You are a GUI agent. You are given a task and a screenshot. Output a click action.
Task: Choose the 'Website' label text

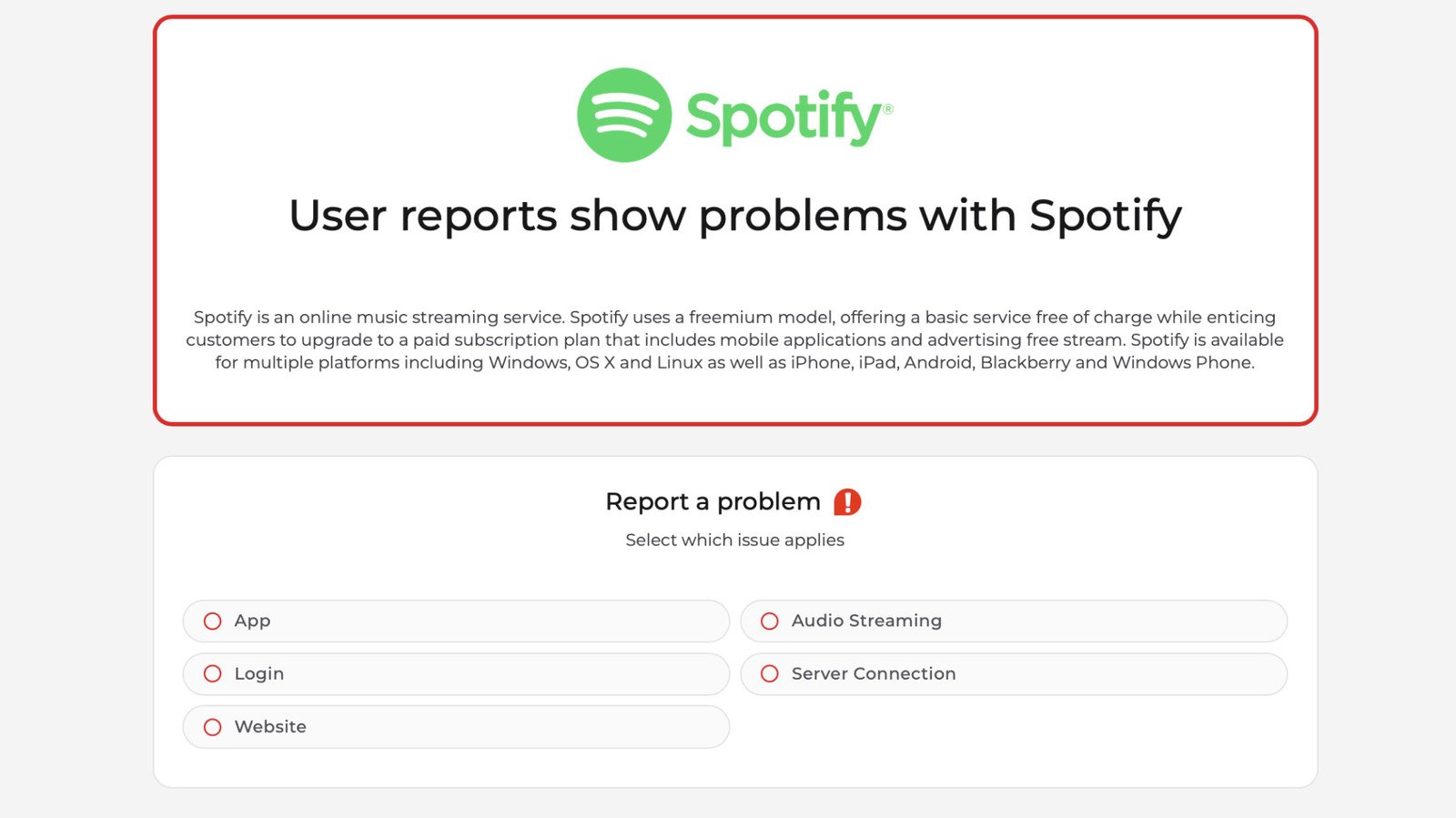[270, 726]
